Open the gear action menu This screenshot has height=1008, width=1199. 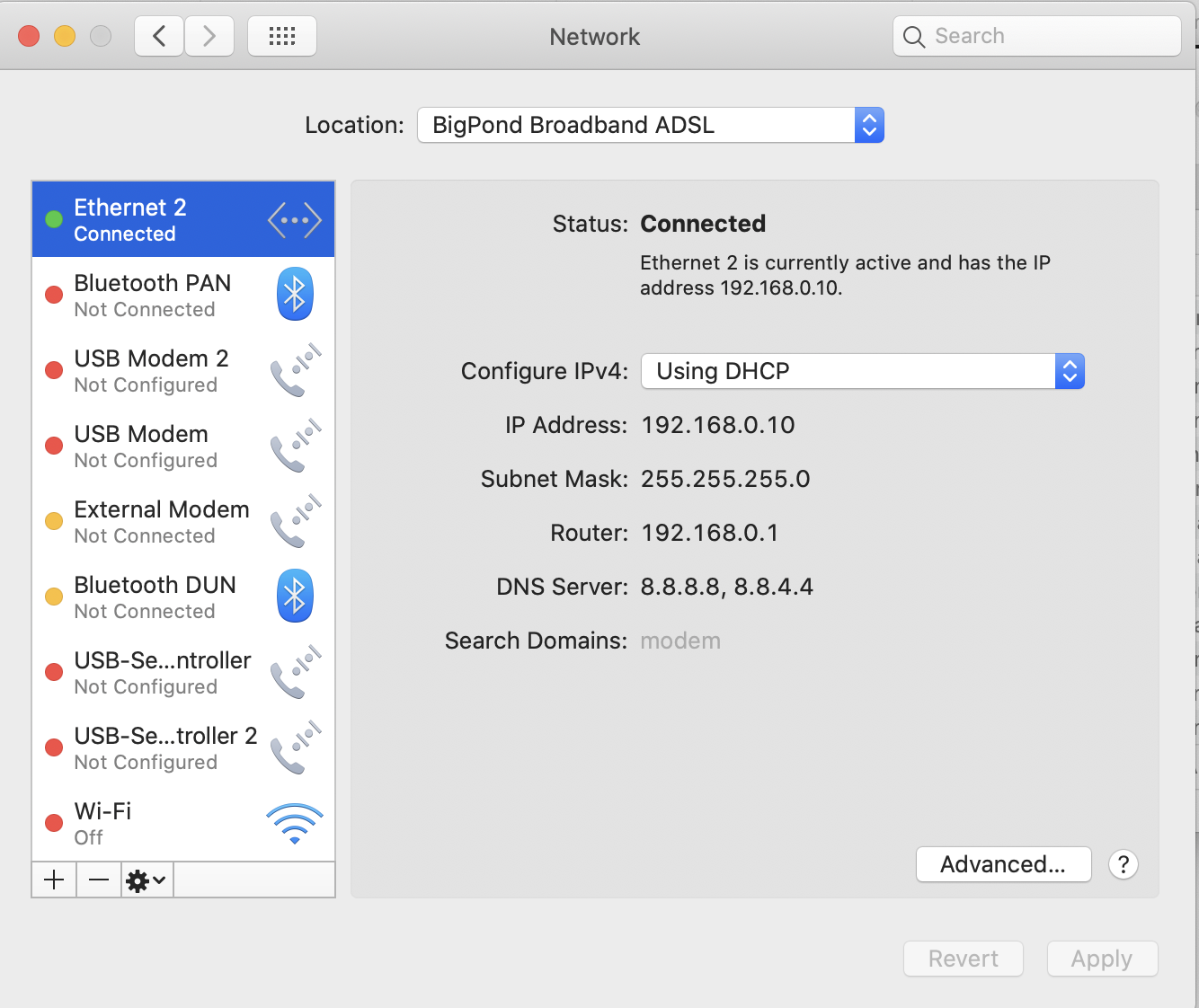pyautogui.click(x=147, y=880)
